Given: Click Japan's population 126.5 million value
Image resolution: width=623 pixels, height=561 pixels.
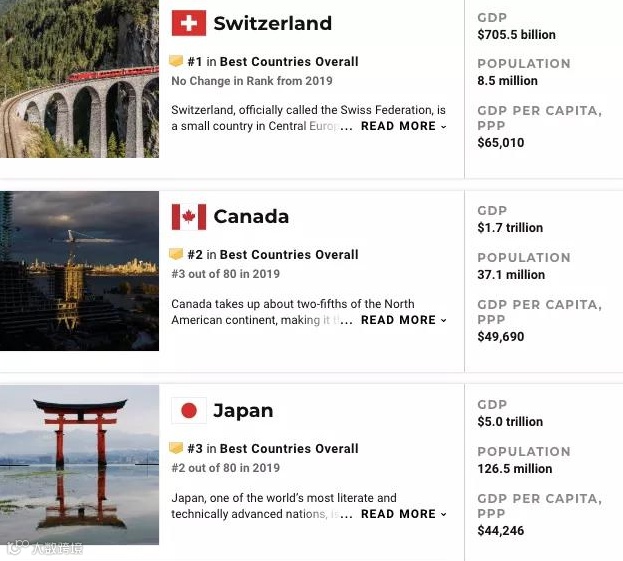Looking at the screenshot, I should coord(514,469).
